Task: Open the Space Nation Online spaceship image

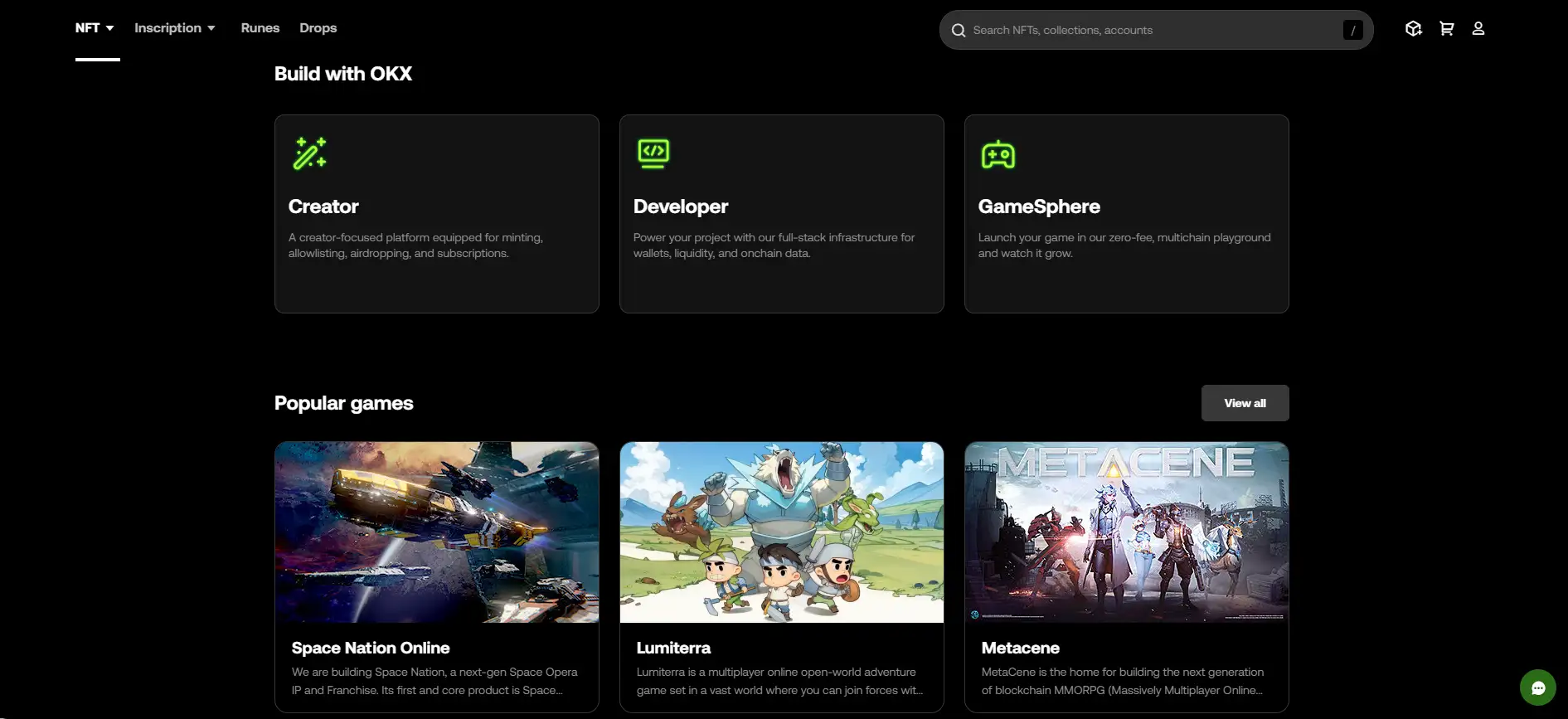Action: 436,532
